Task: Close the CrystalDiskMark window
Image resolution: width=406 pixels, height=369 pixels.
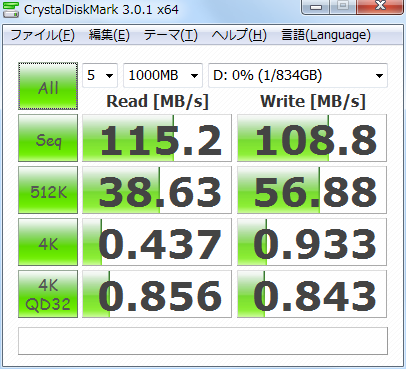Action: (x=380, y=7)
